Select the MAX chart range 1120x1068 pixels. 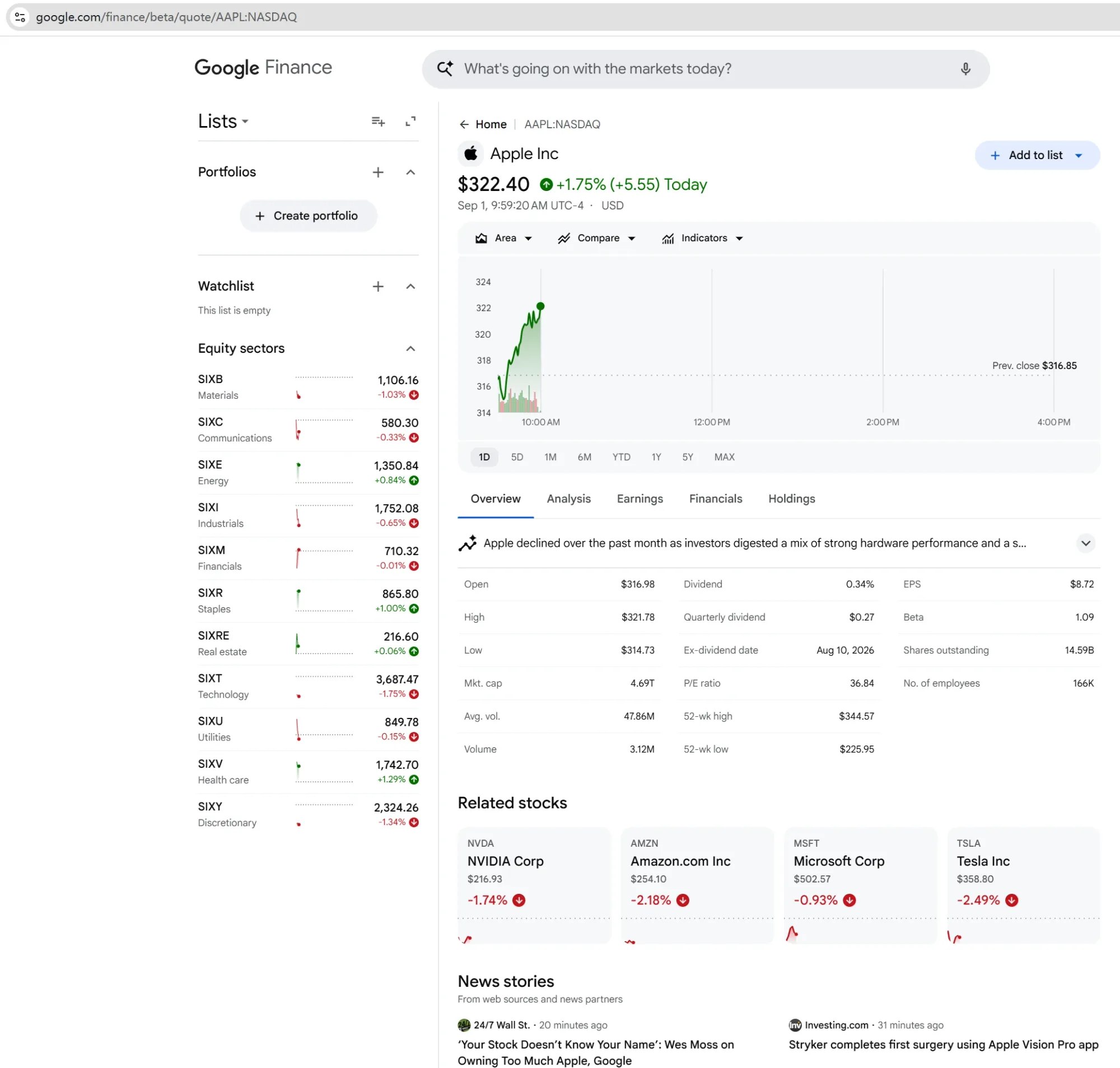pyautogui.click(x=724, y=457)
